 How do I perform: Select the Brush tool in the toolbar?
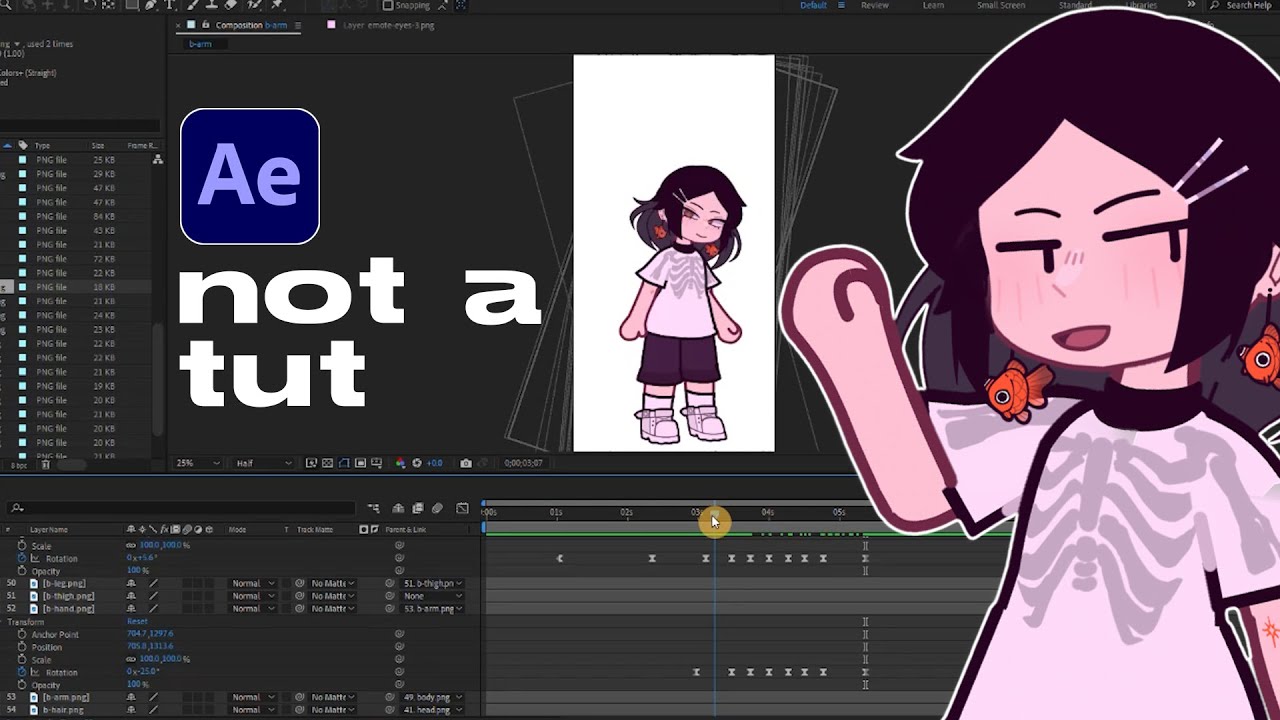coord(192,5)
